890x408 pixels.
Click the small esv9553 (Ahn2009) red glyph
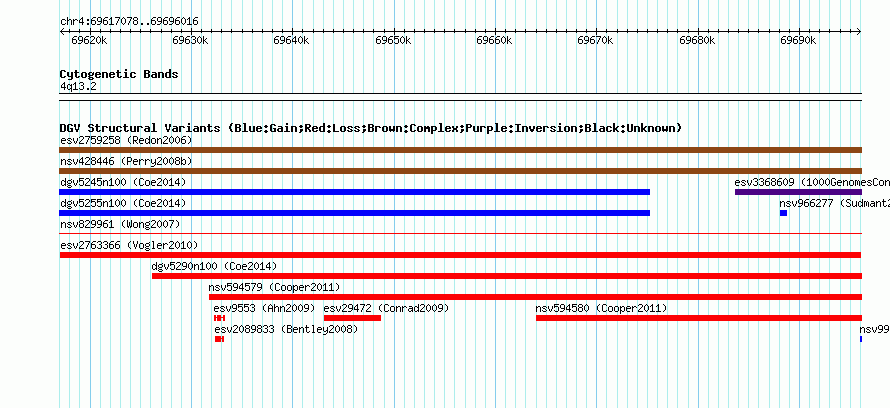(220, 318)
